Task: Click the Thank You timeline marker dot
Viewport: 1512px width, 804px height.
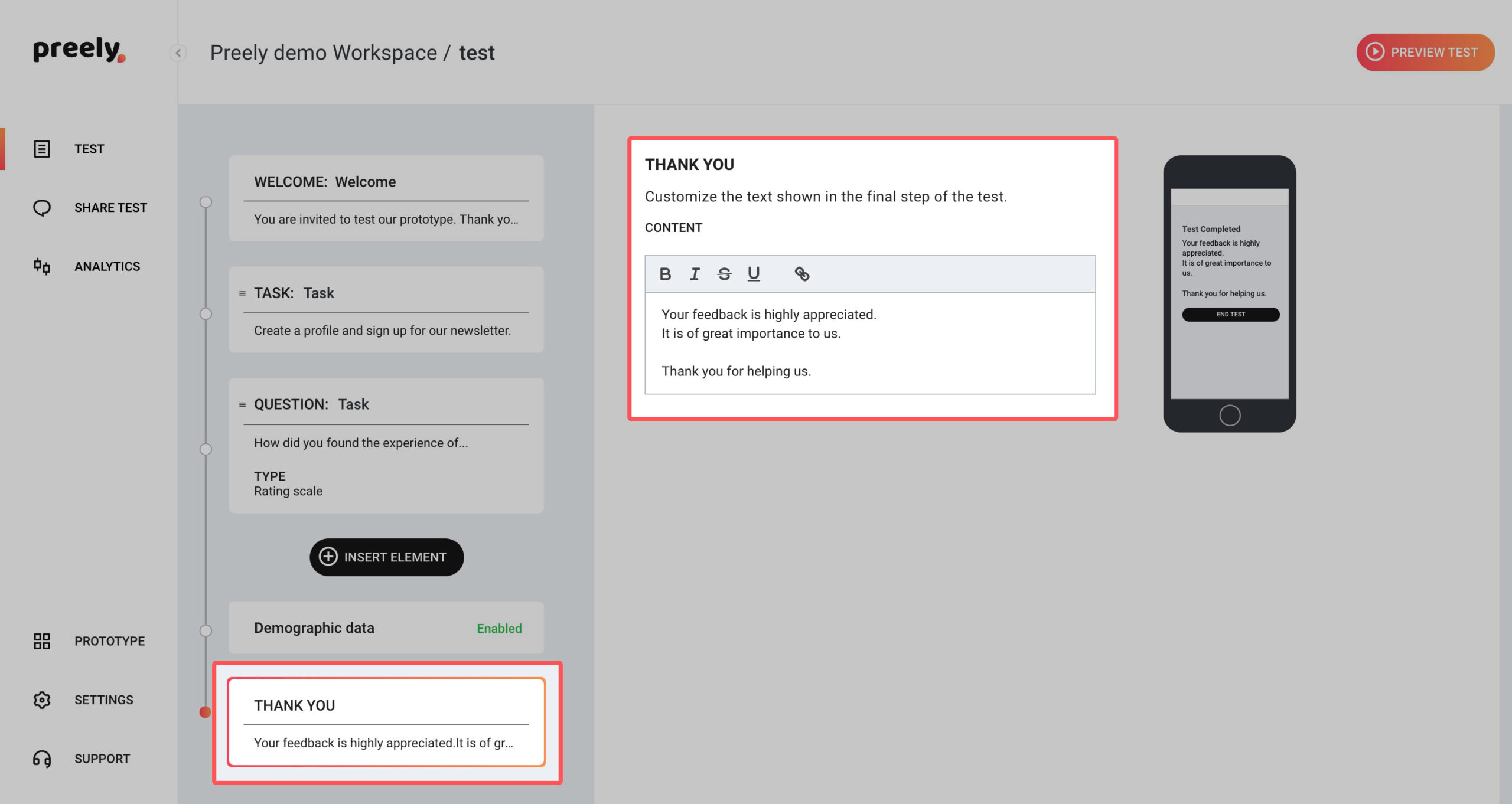Action: pos(205,712)
